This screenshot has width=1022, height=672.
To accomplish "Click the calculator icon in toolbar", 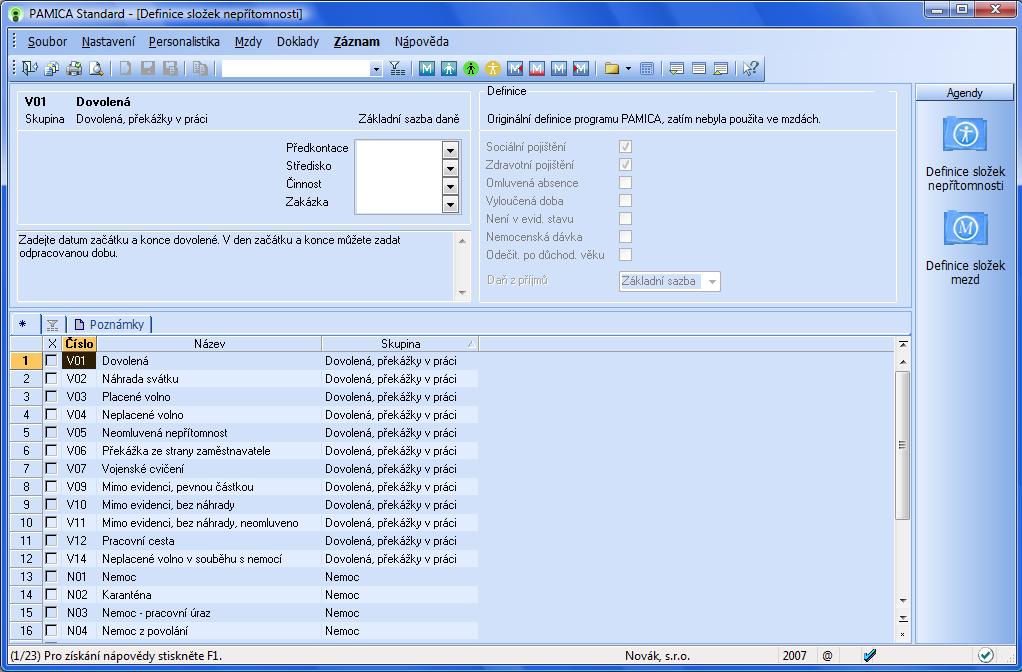I will point(647,69).
